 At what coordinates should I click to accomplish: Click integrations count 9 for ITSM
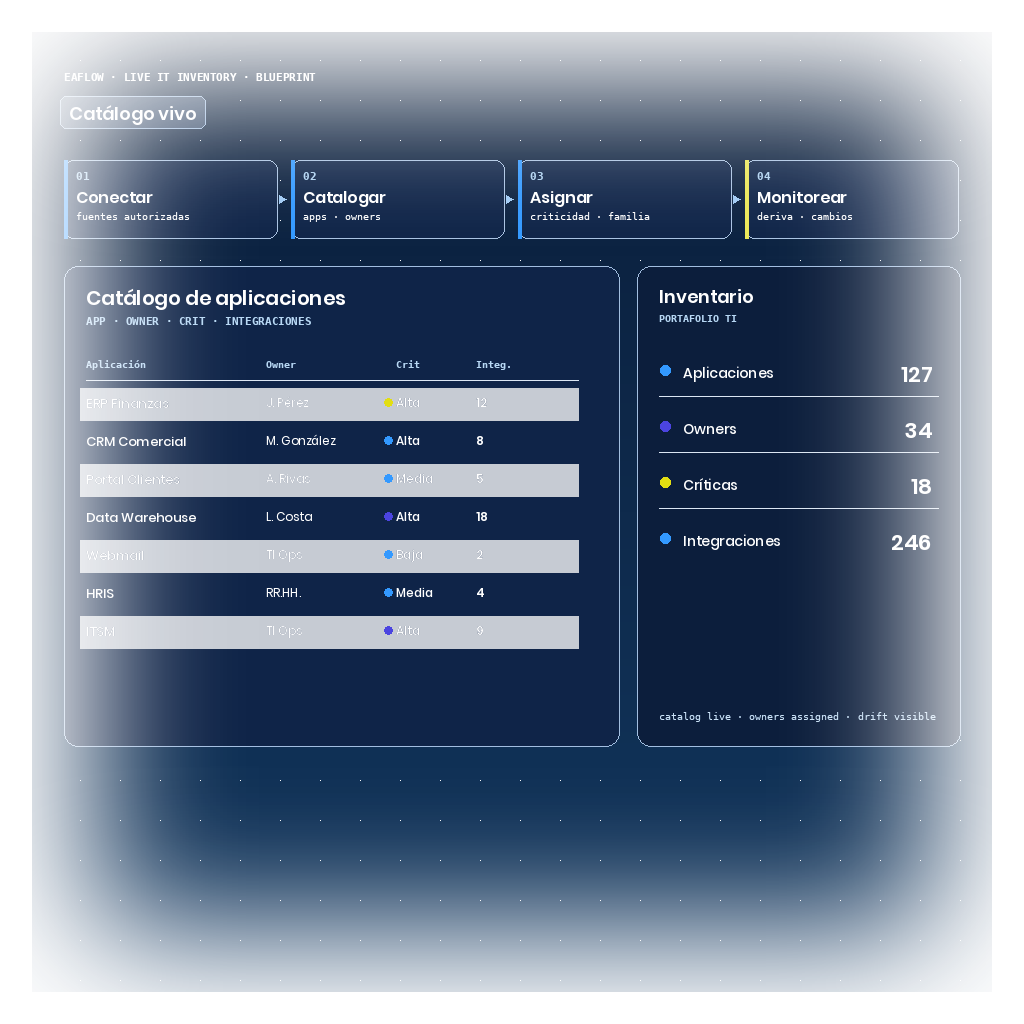point(480,631)
